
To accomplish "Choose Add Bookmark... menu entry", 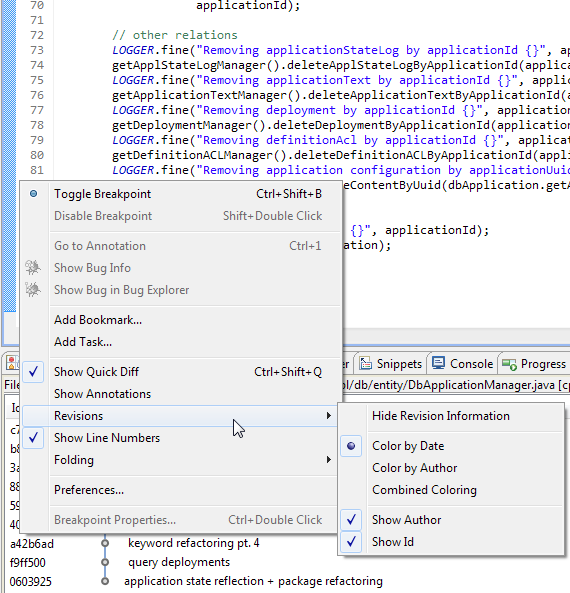I will 180,320.
